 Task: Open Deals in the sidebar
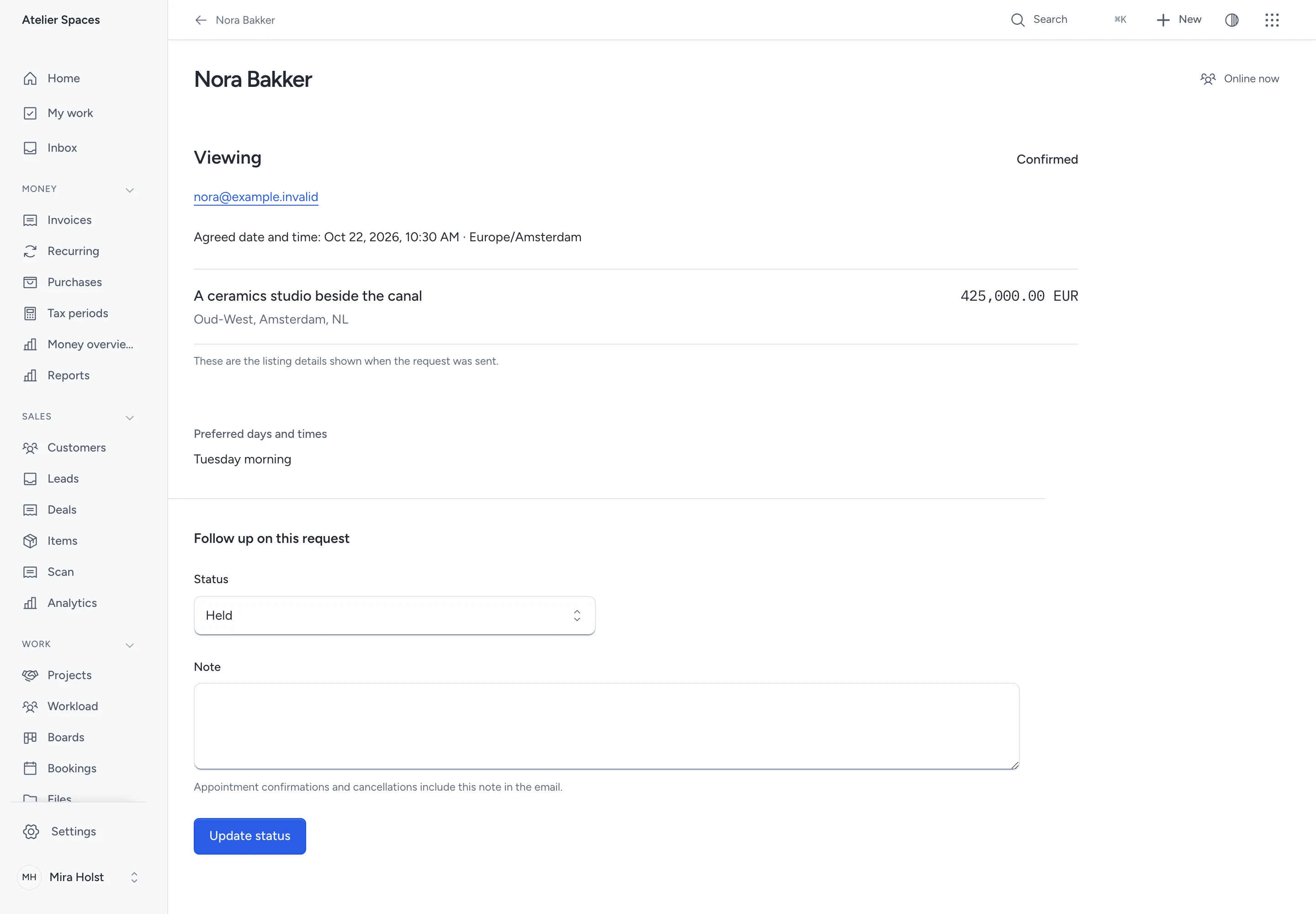pos(62,510)
